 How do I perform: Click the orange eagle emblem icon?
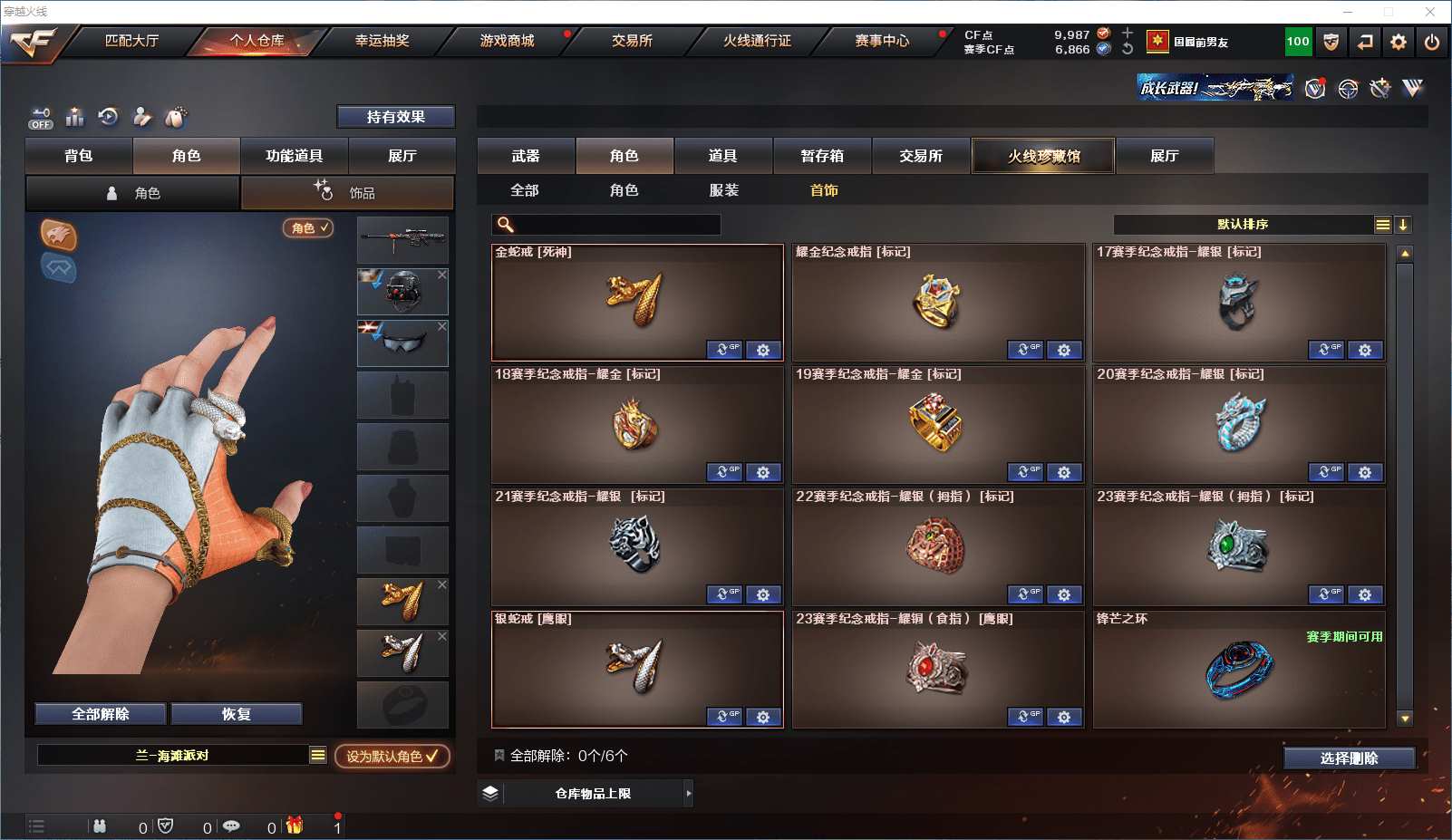coord(58,236)
